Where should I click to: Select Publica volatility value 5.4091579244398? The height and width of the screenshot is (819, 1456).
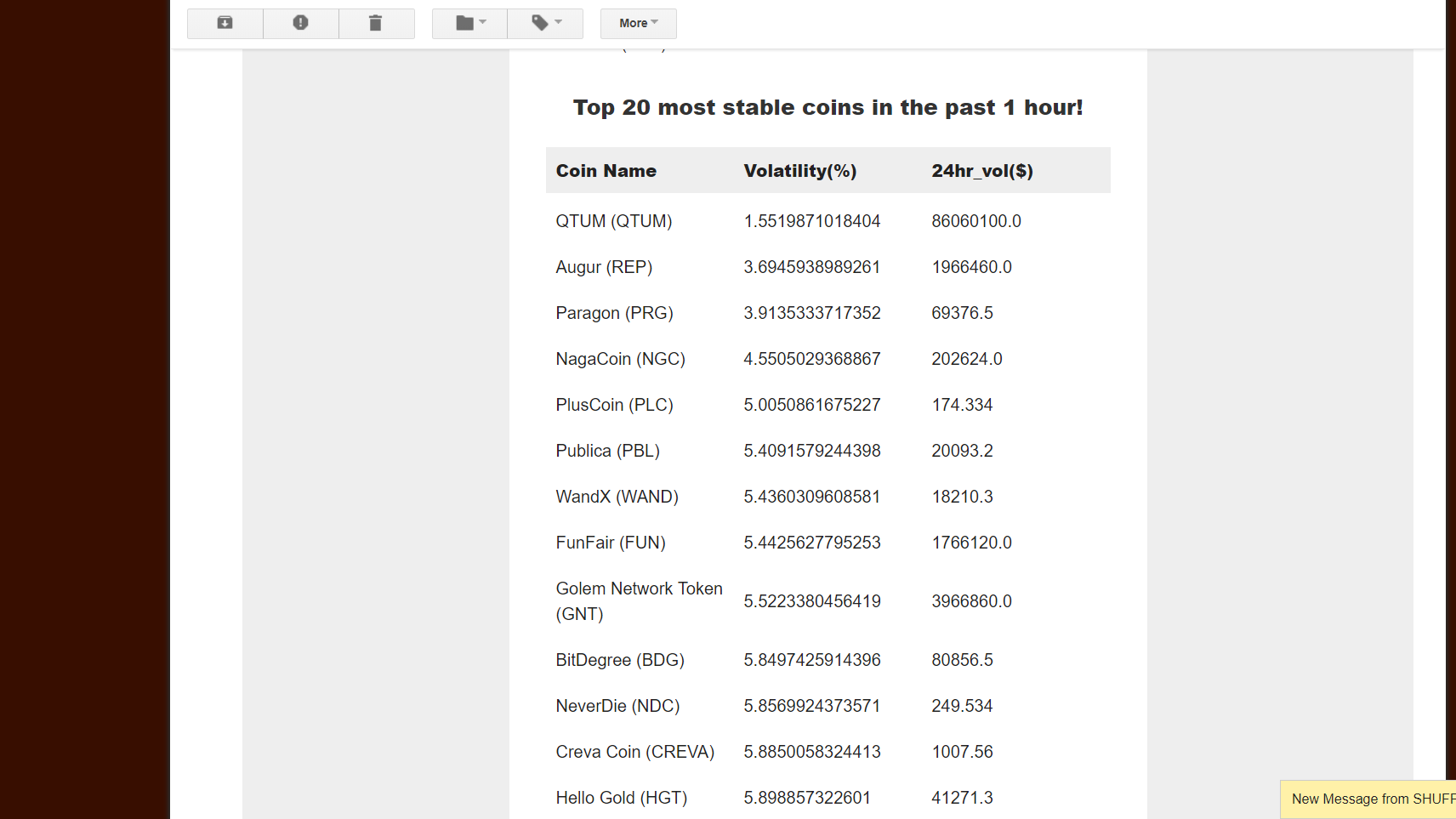[x=812, y=451]
